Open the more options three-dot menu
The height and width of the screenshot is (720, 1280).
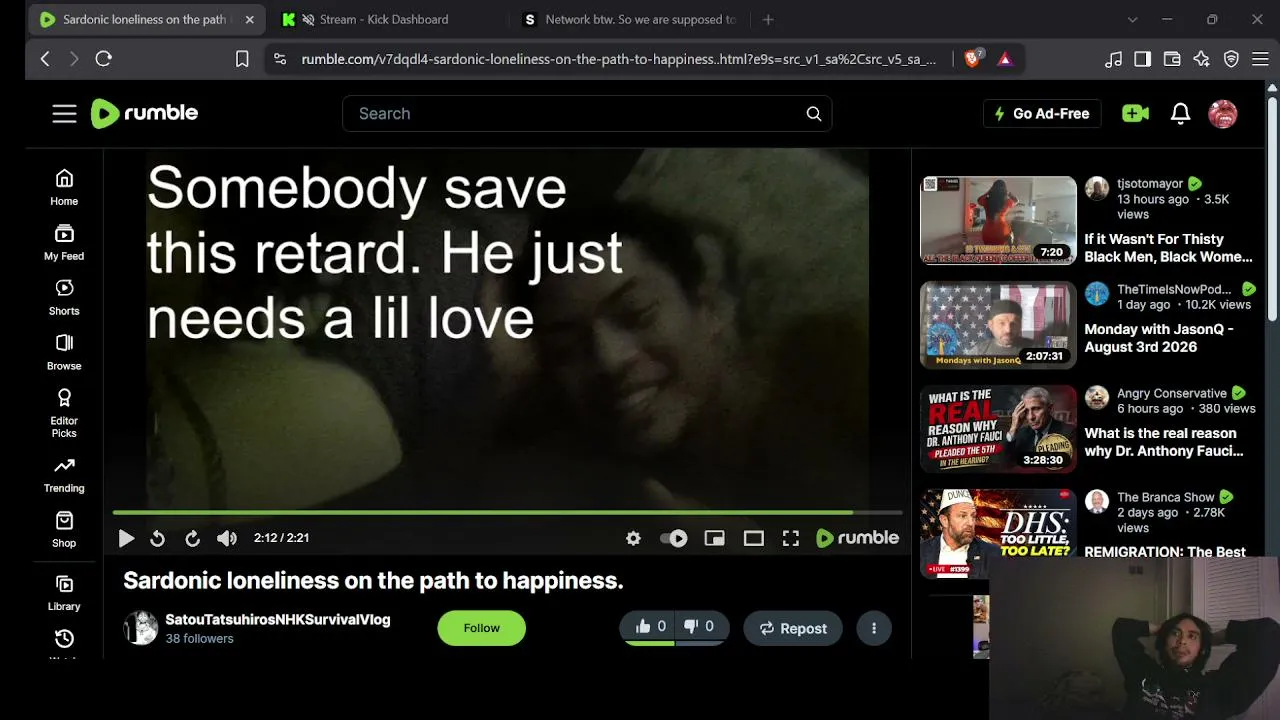(874, 628)
